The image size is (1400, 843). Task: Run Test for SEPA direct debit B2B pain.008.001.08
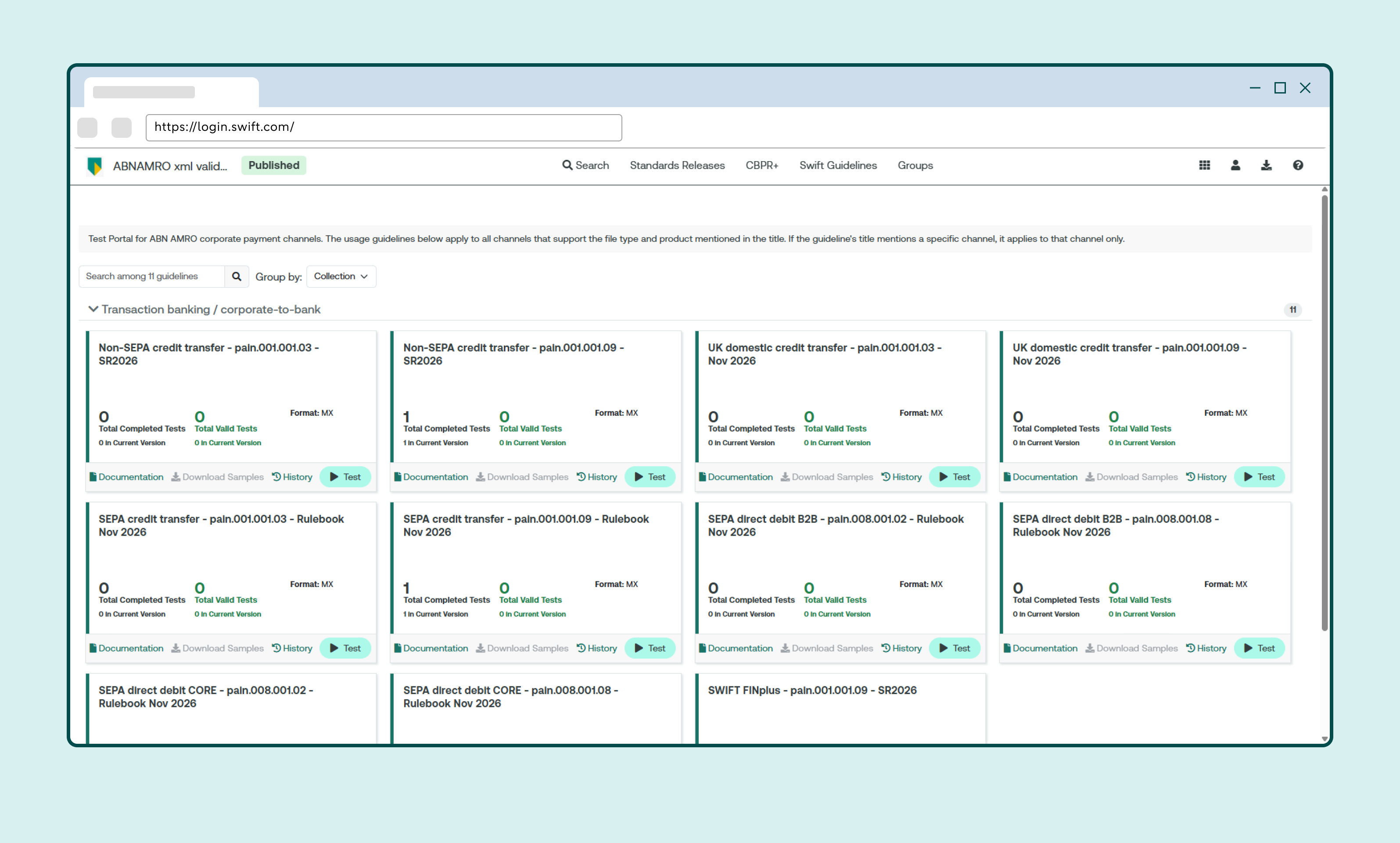1259,648
